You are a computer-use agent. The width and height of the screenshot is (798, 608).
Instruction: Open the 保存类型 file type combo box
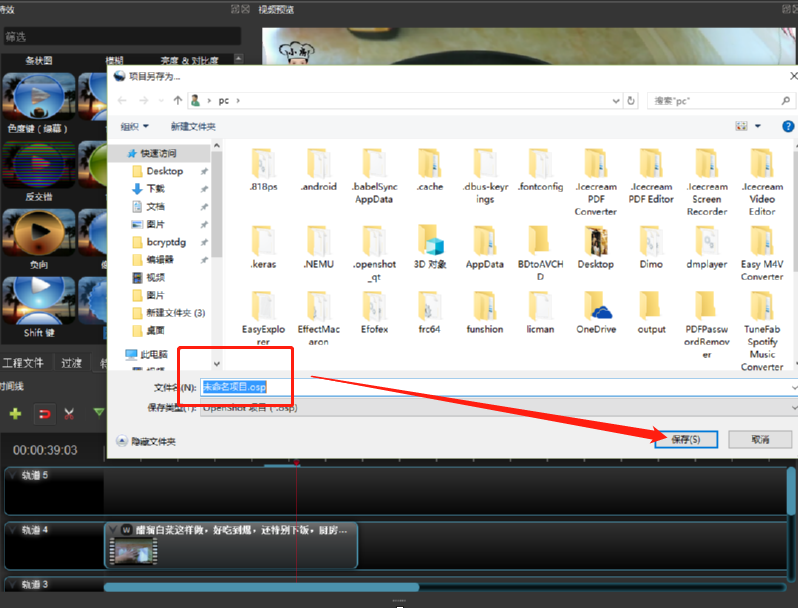coord(499,408)
